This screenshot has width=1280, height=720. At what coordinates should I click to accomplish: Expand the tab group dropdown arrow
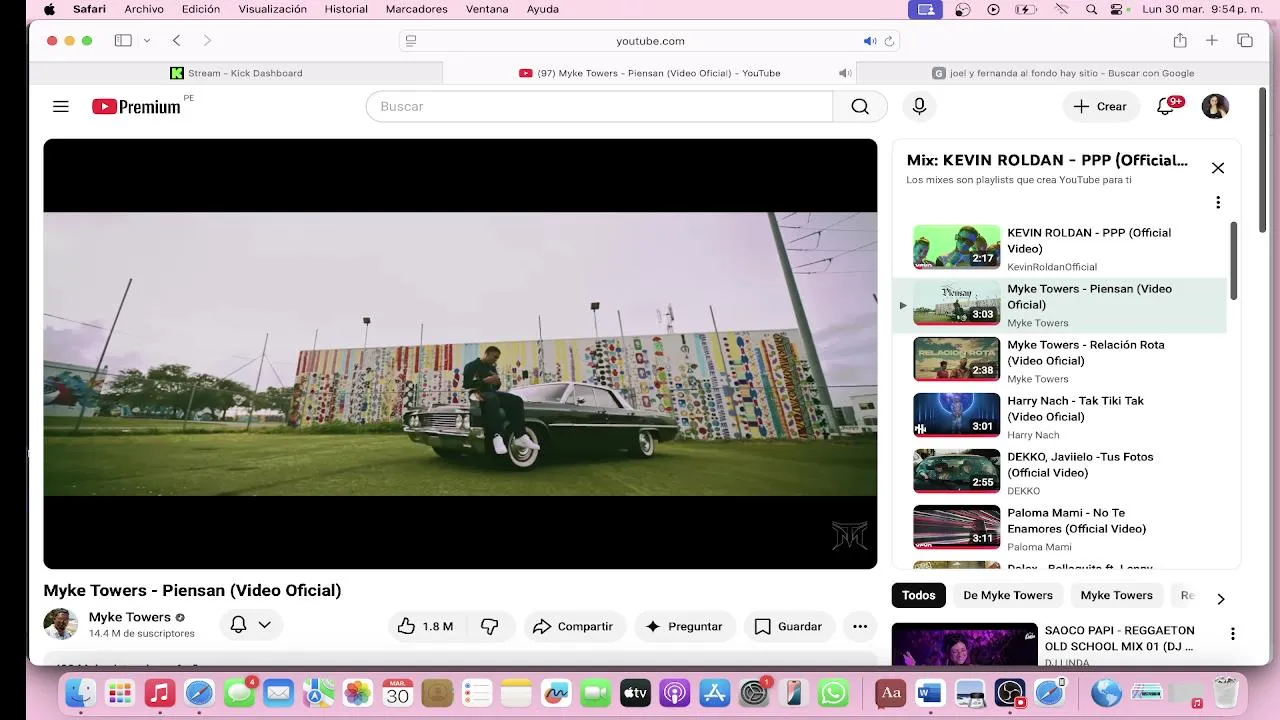pyautogui.click(x=147, y=41)
